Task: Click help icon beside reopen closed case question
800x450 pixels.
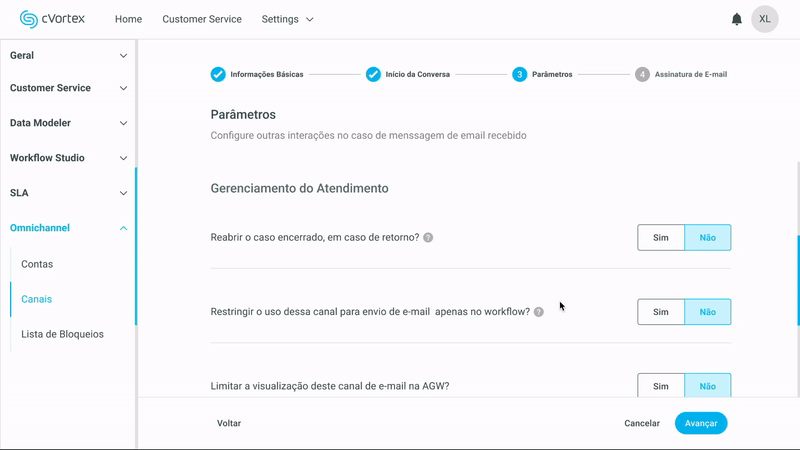Action: pos(428,238)
